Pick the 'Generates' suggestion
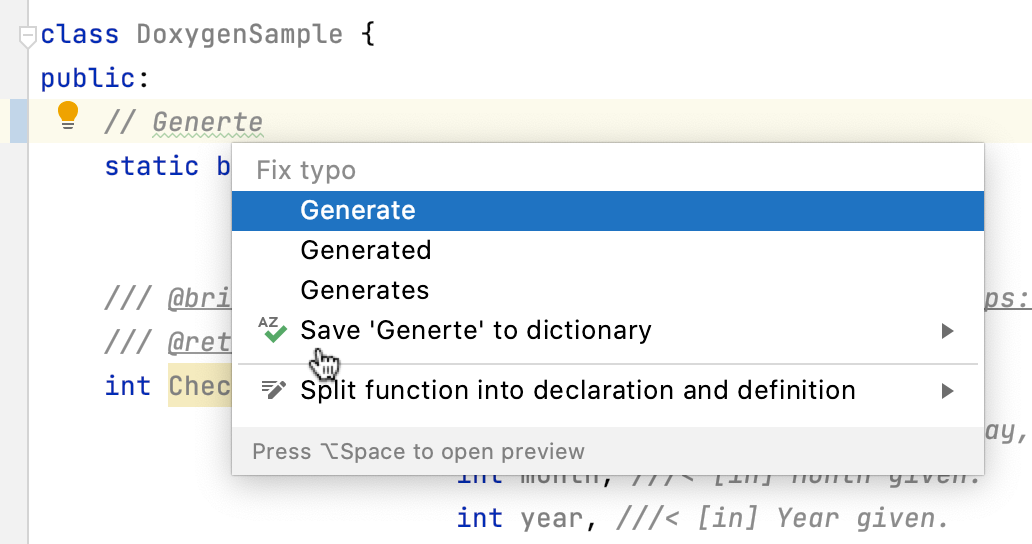 click(x=364, y=290)
